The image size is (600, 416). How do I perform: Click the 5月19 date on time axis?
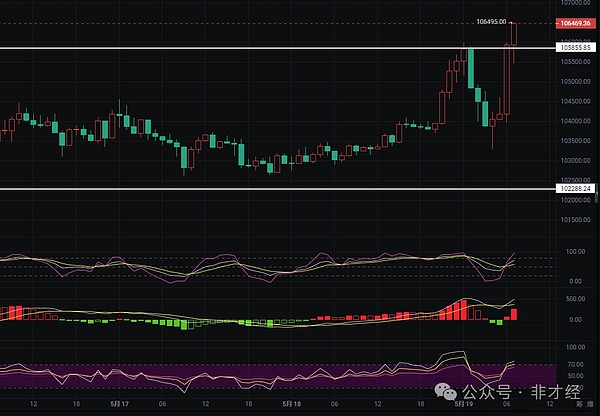click(x=464, y=406)
